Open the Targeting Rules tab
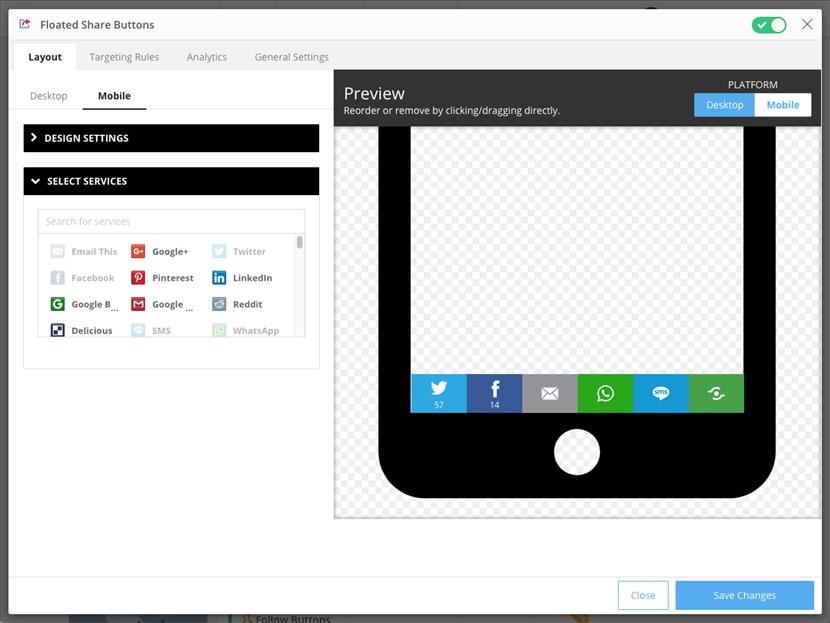The width and height of the screenshot is (830, 623). coord(124,57)
